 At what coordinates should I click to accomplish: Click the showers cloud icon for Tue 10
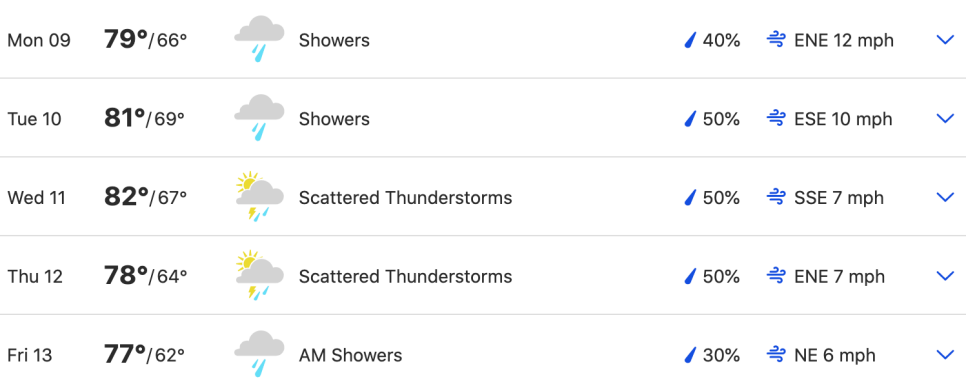pyautogui.click(x=259, y=118)
